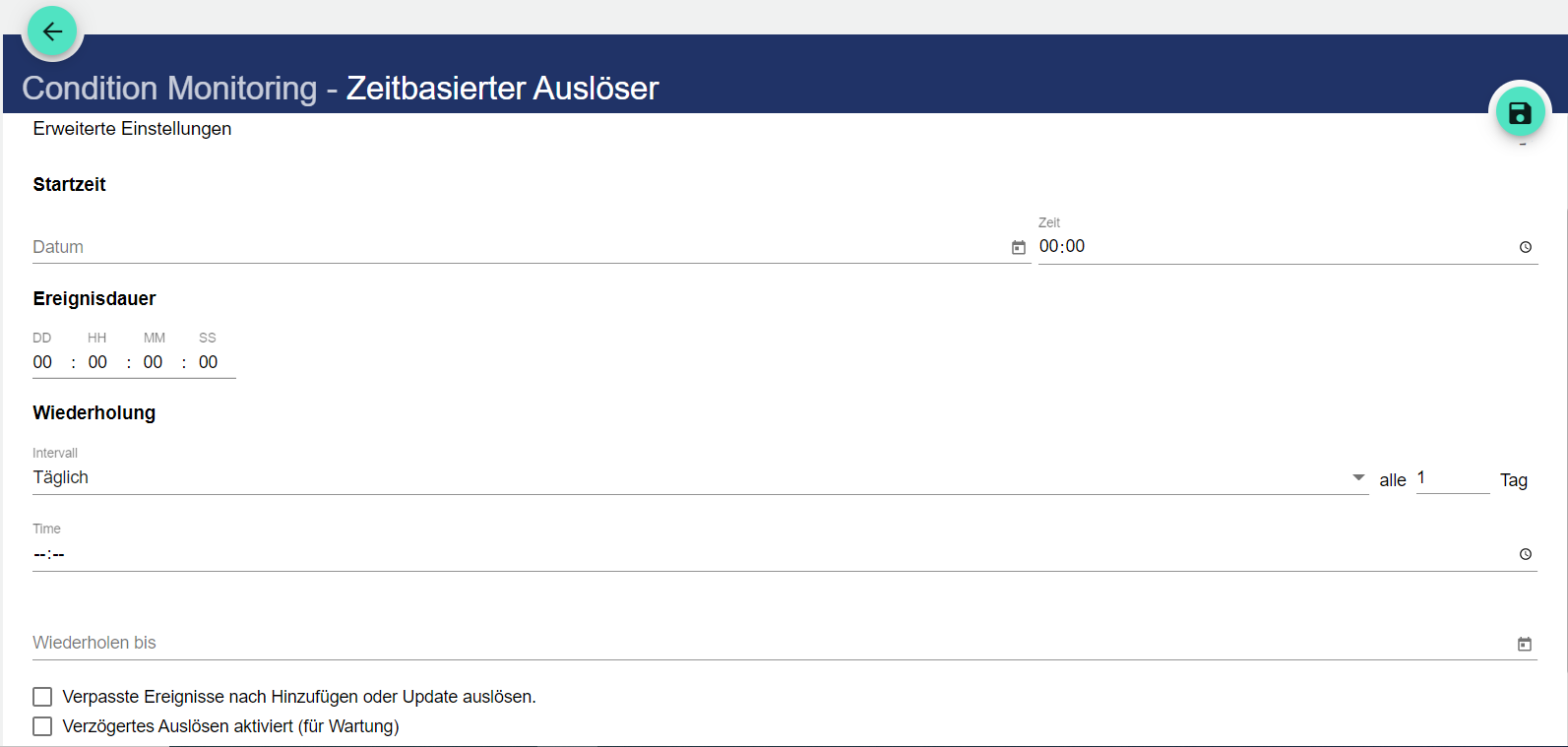The image size is (1568, 747).
Task: Select the DD days duration field
Action: (43, 362)
